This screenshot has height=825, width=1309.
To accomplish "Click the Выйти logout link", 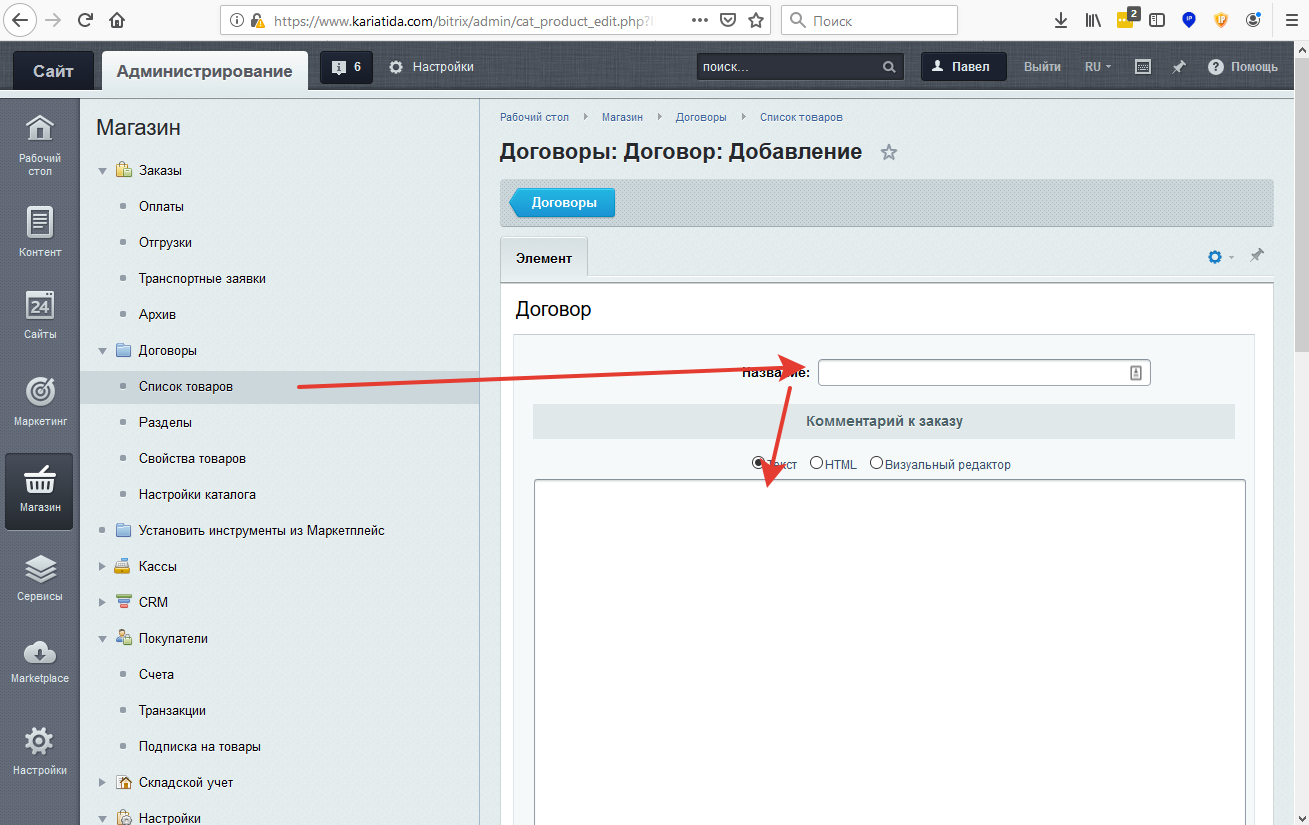I will click(1042, 67).
